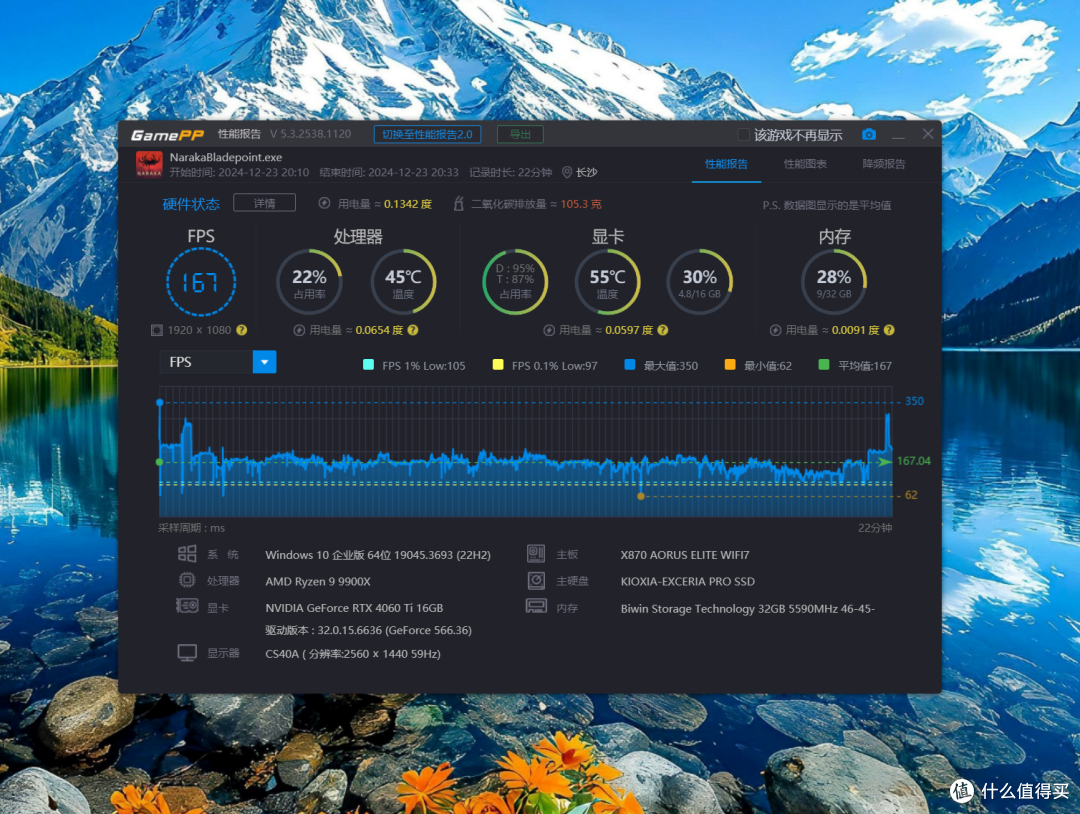Click the GPU D:95% T:87% usage gauge
1080x814 pixels.
(x=515, y=282)
